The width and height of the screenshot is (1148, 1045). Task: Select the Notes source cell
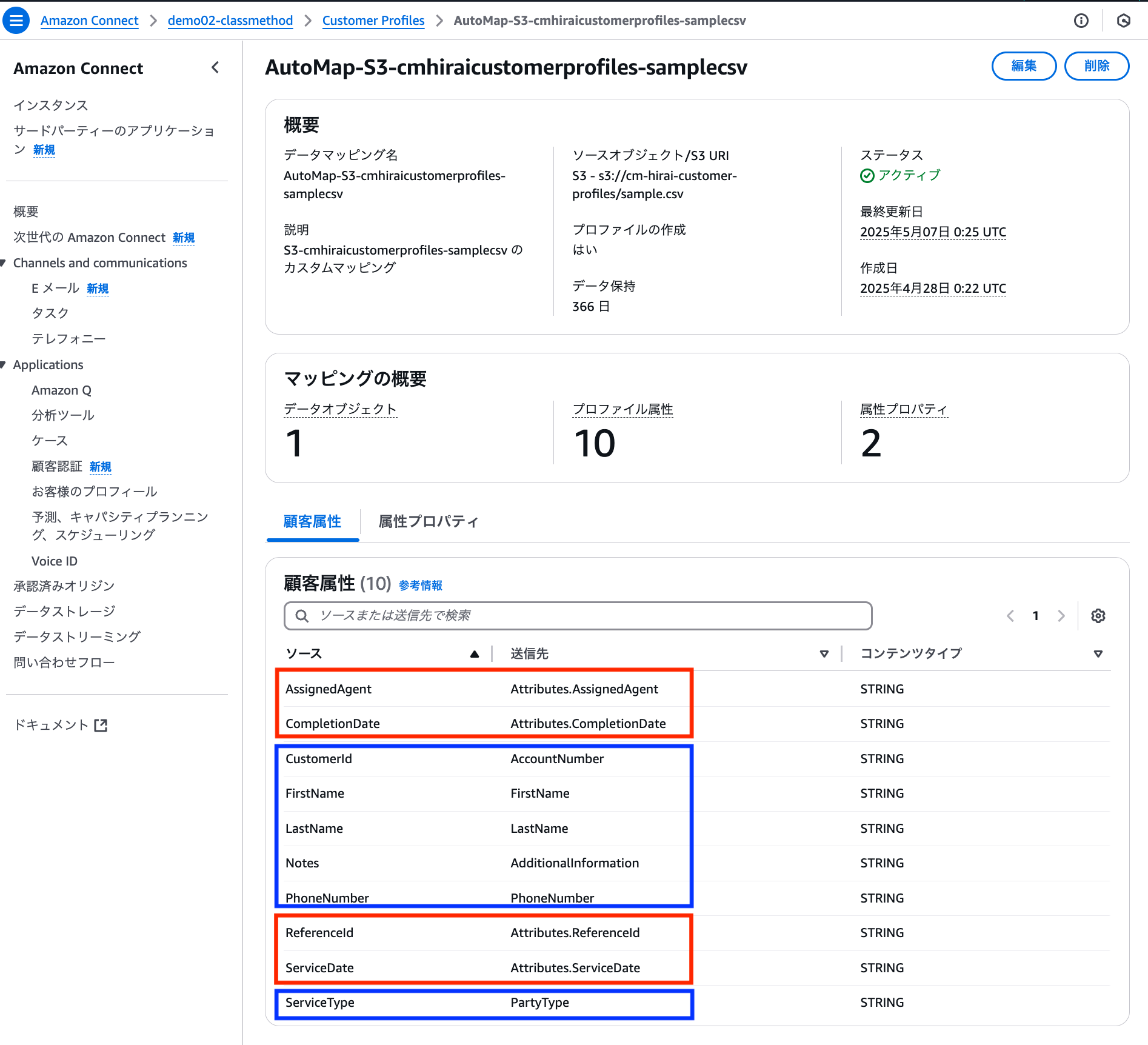tap(302, 863)
